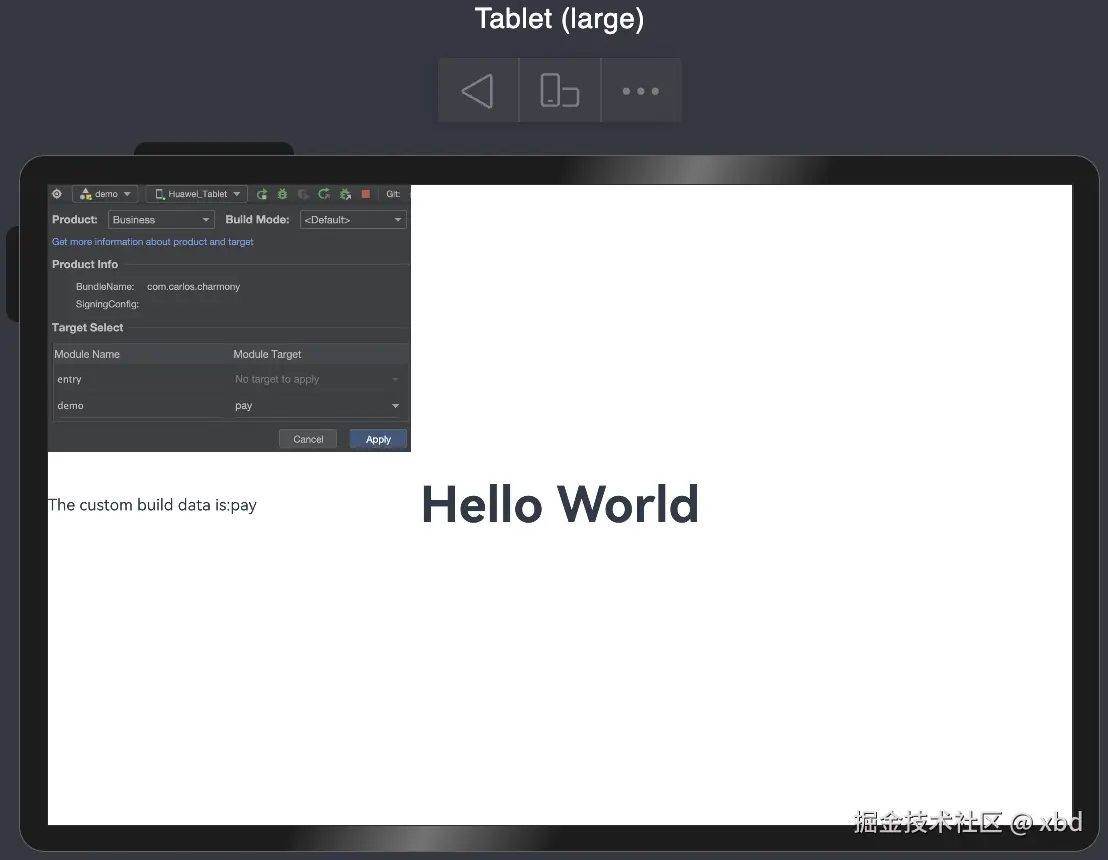Click the Product Info section heading
Screen dimensions: 1108x860
pyautogui.click(x=85, y=264)
